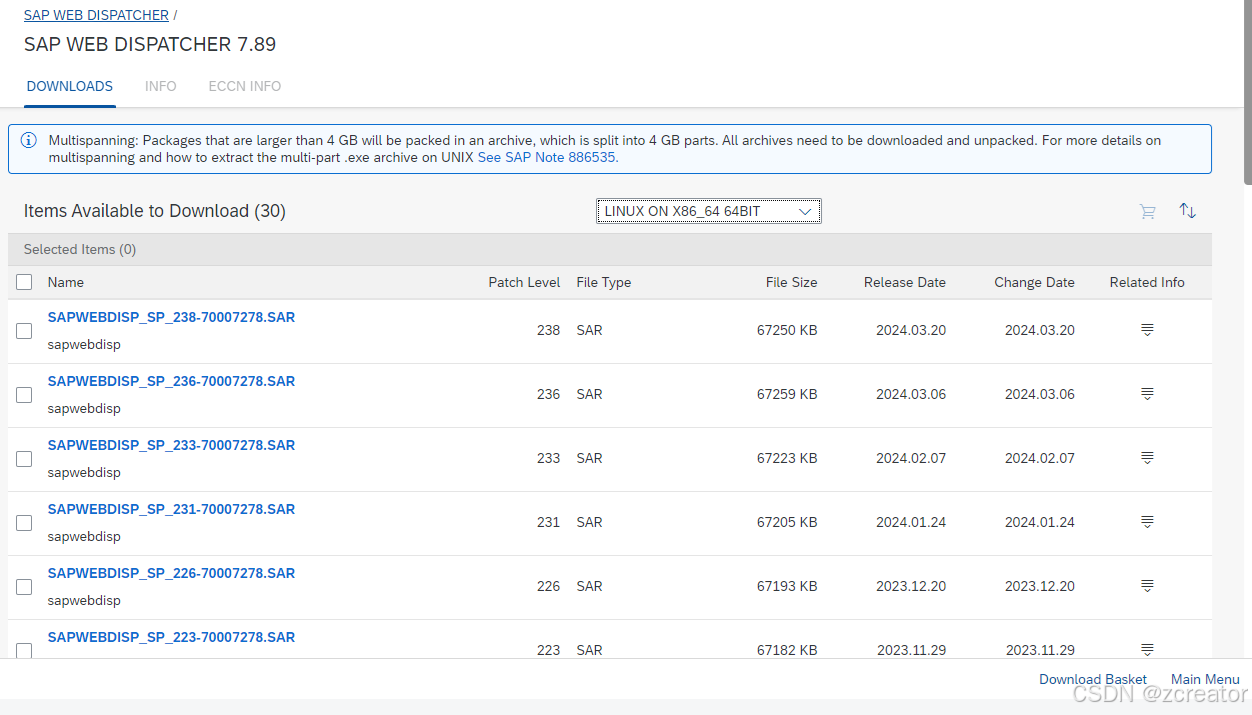Open related info for patch level 233
The height and width of the screenshot is (715, 1252).
click(1147, 458)
